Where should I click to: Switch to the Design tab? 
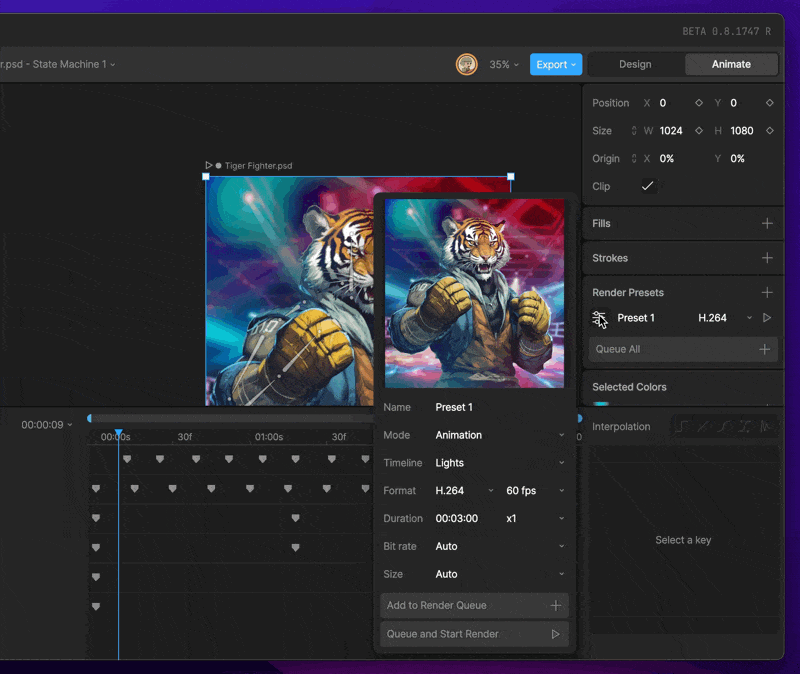point(635,64)
